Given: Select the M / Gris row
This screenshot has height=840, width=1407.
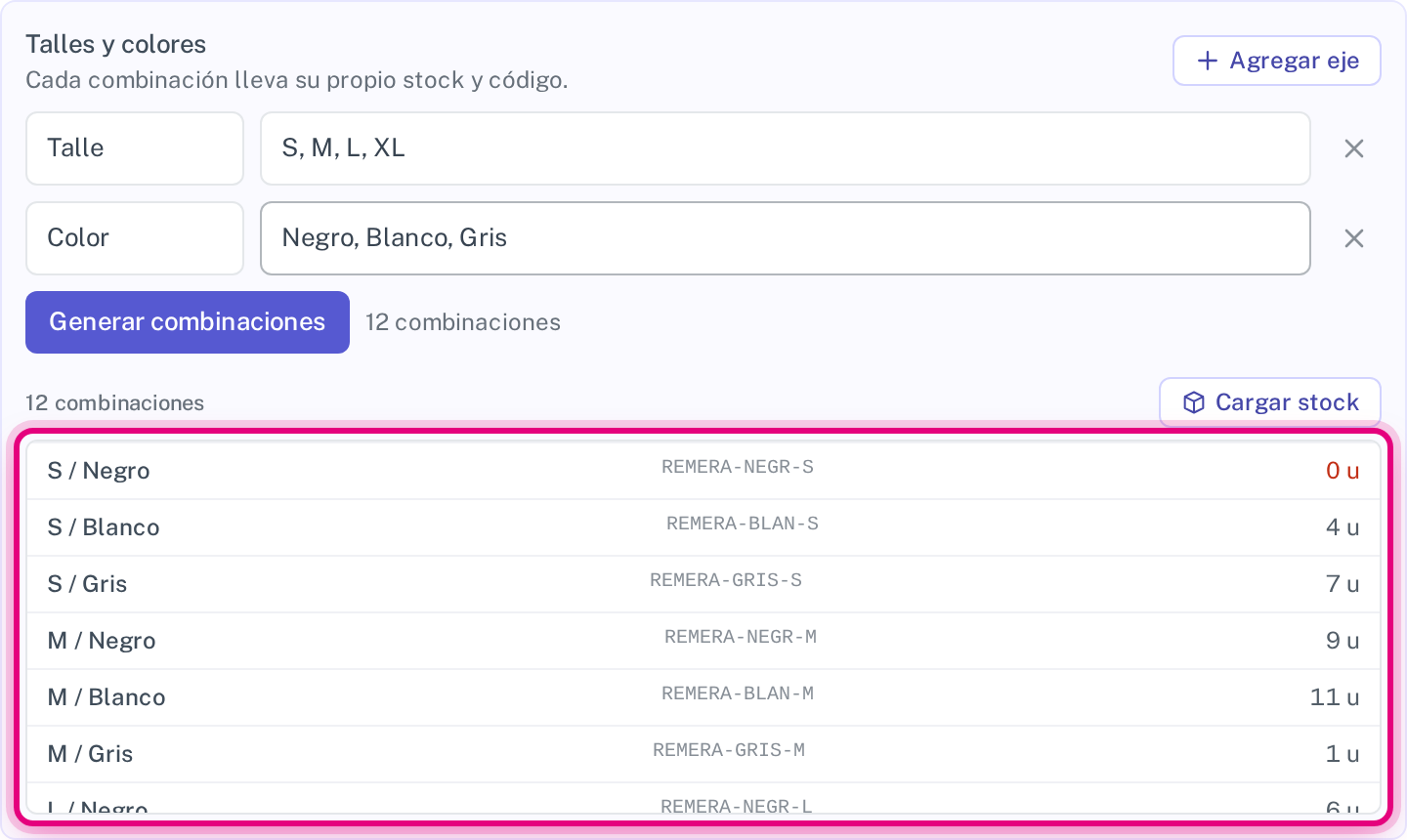Looking at the screenshot, I should [703, 754].
